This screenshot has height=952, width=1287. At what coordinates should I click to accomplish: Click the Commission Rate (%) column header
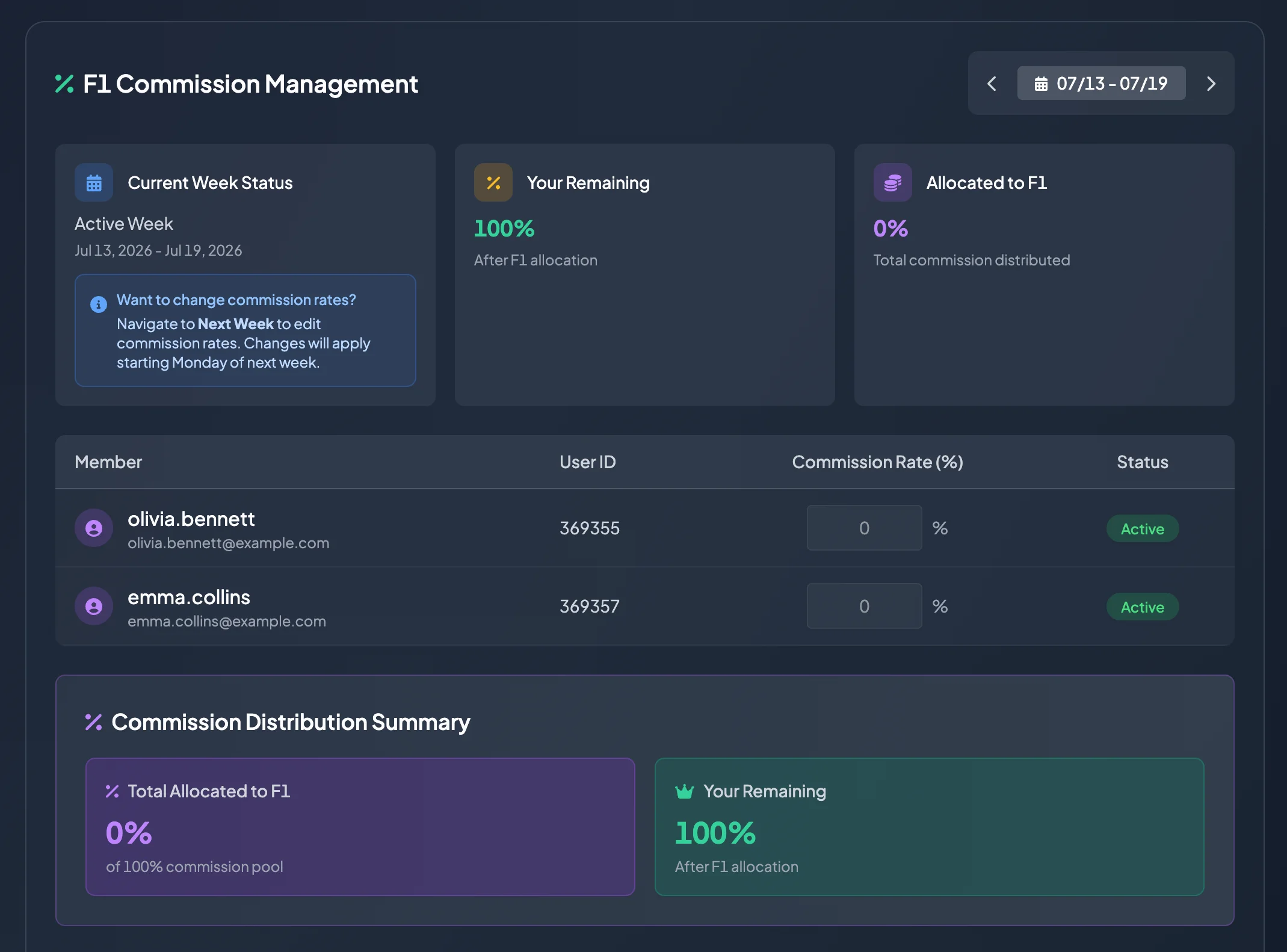point(878,462)
